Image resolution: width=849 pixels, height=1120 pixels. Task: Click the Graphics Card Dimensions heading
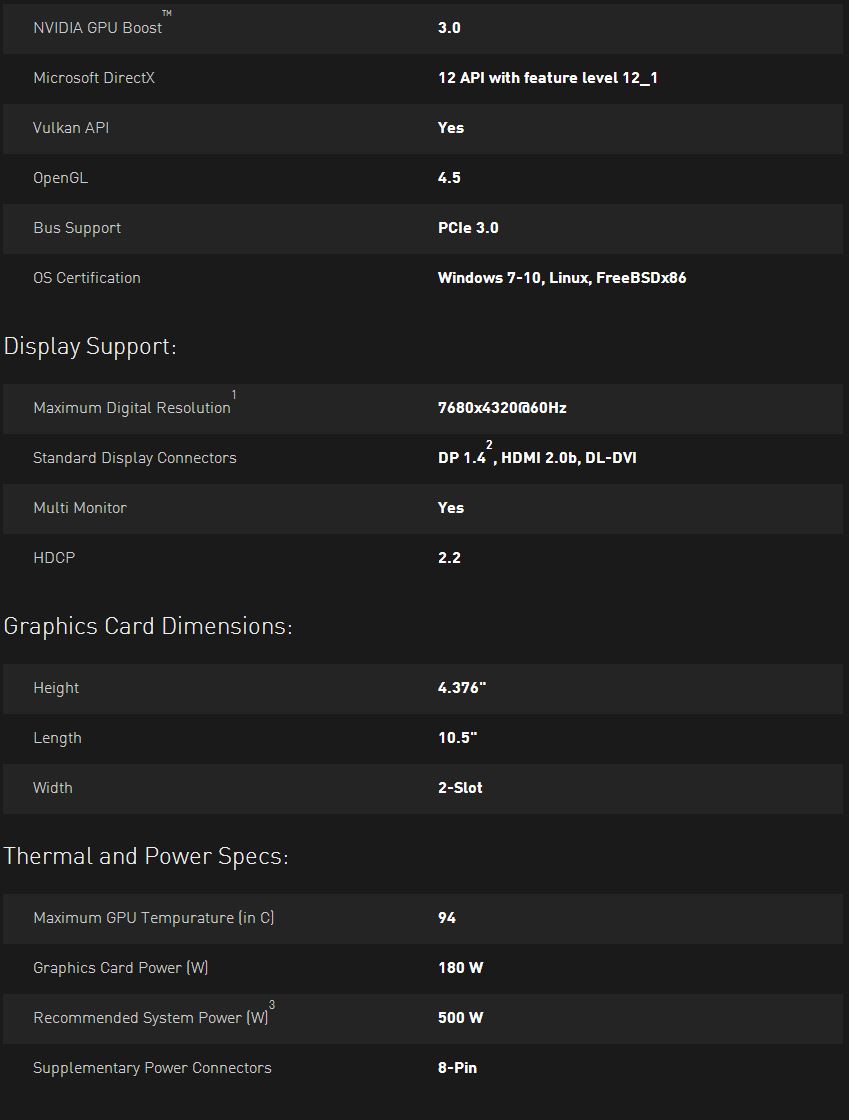[148, 626]
